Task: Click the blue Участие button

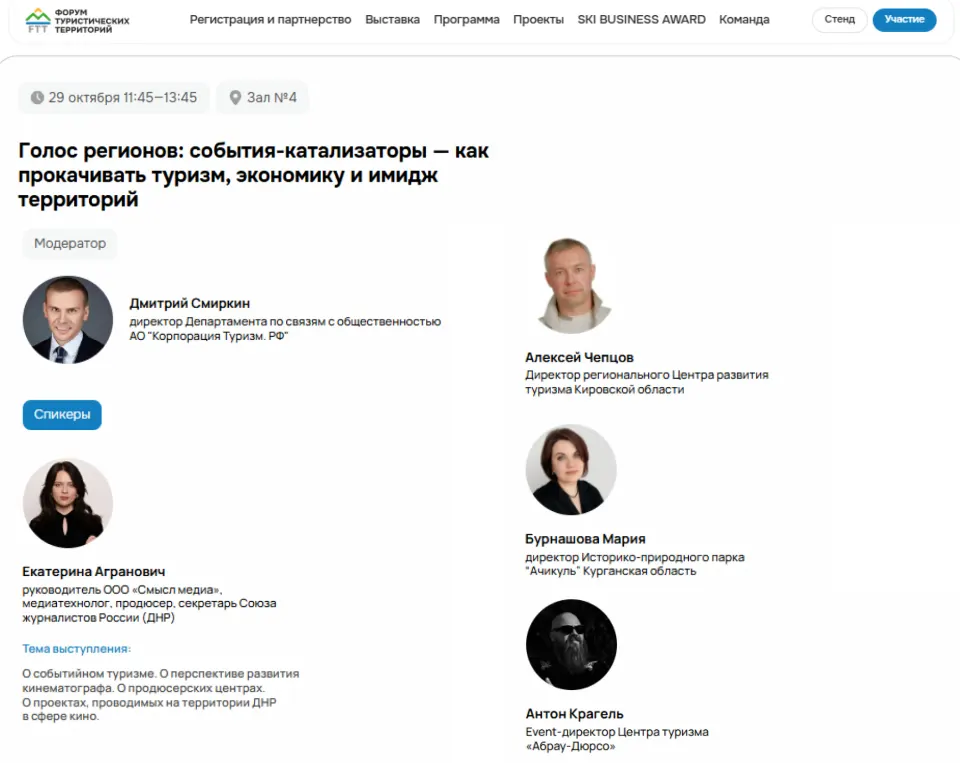Action: 904,20
